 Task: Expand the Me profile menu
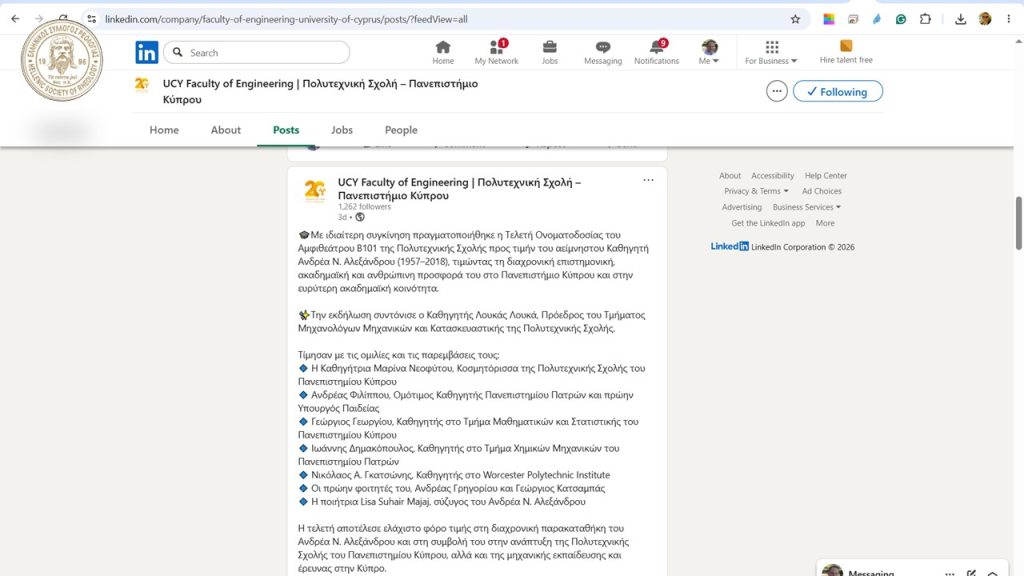709,52
